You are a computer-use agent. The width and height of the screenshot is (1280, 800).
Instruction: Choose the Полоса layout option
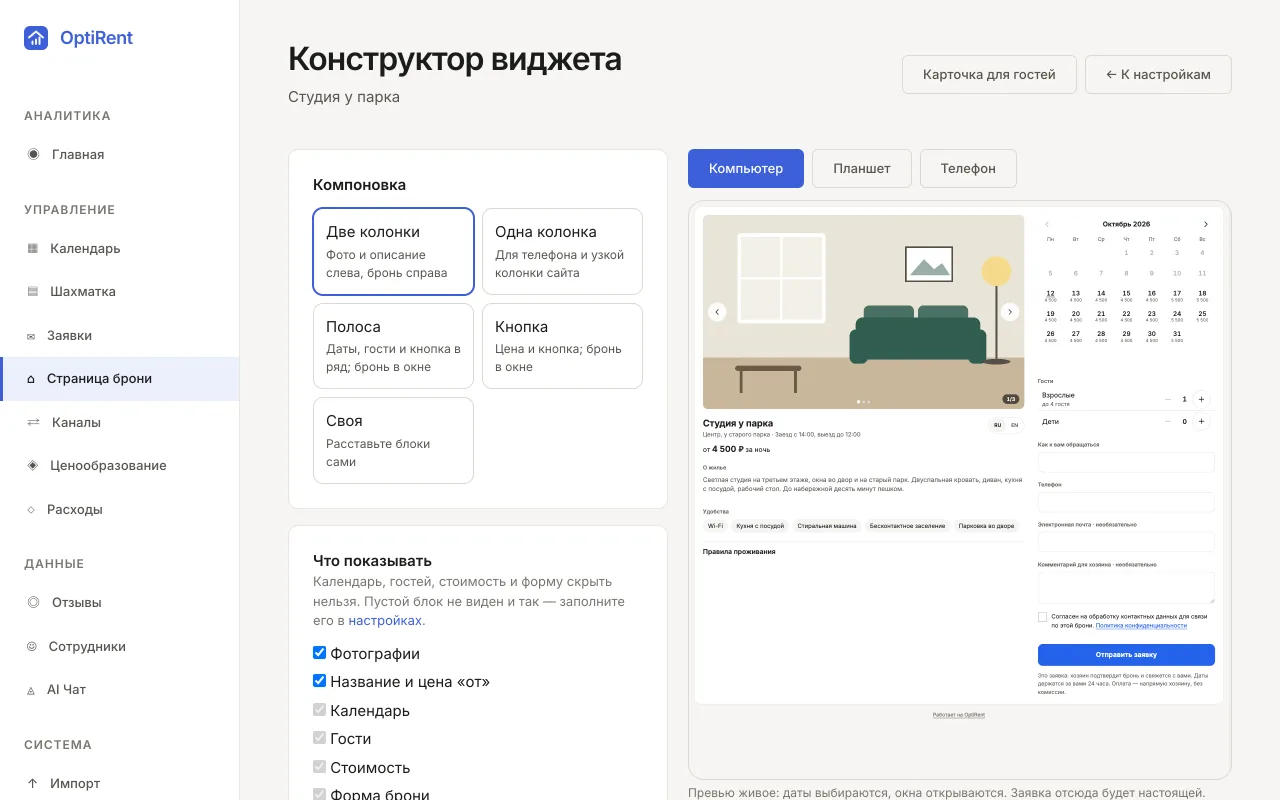[393, 346]
